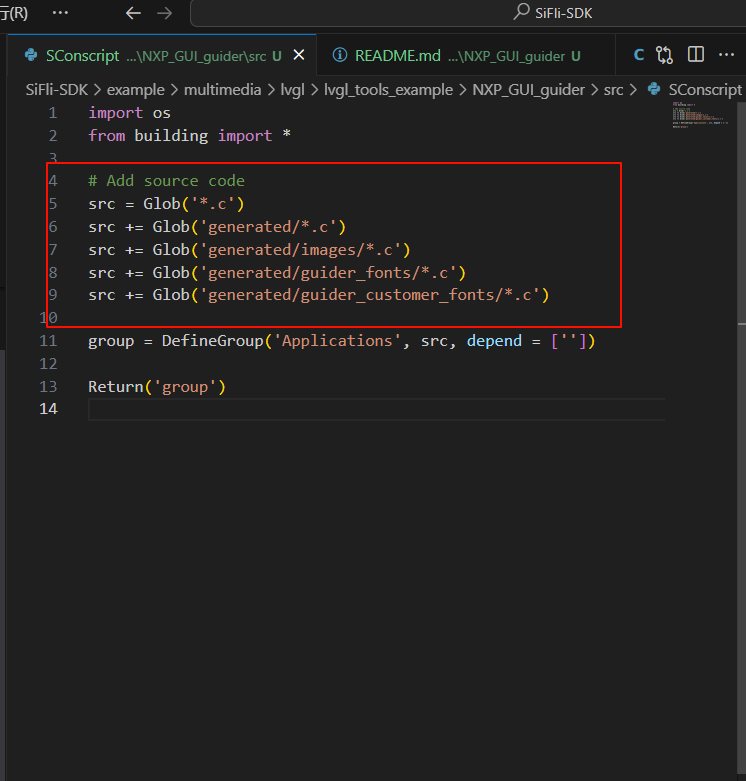Open title bar overflow menu ellipsis
746x781 pixels.
[x=60, y=13]
